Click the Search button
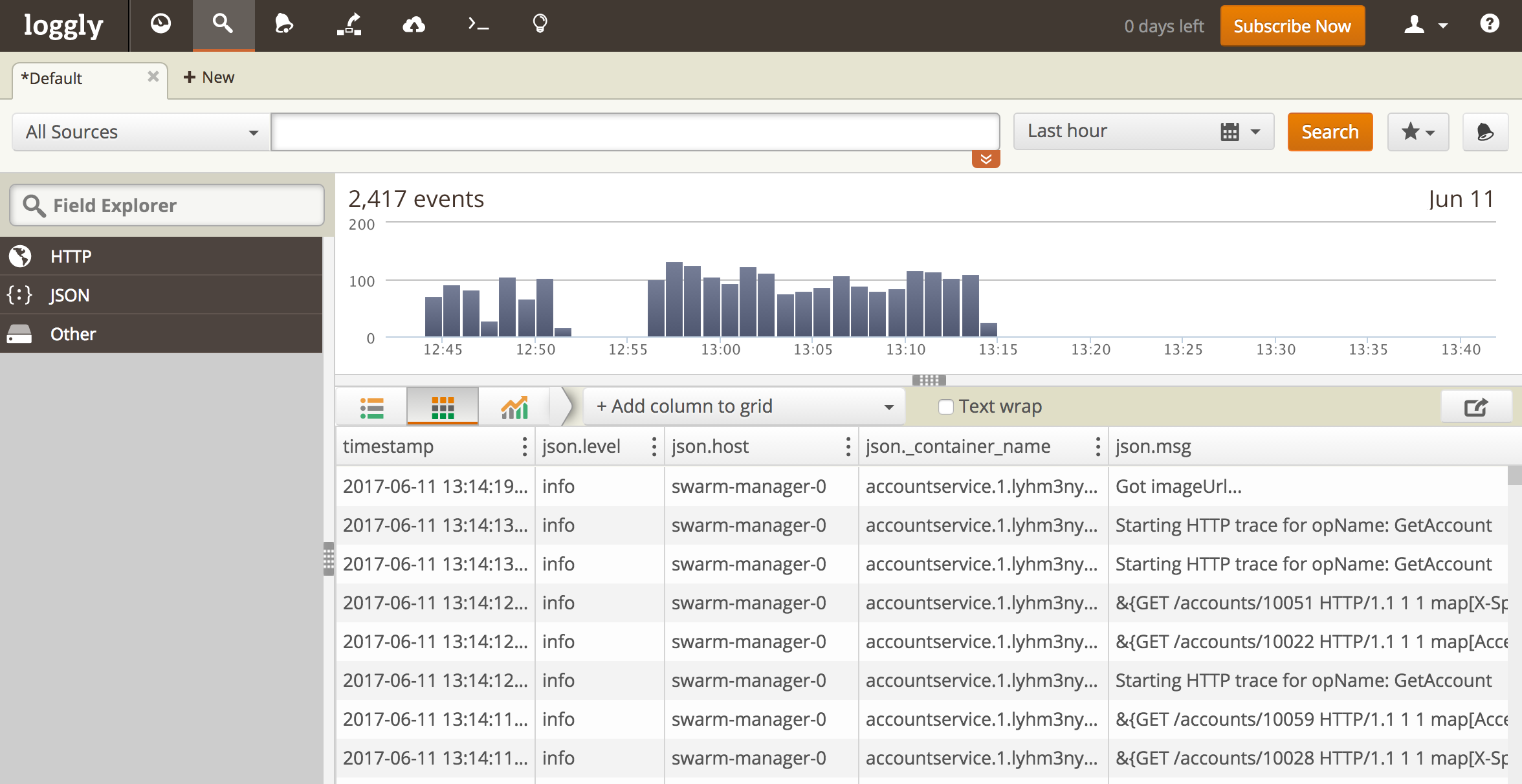 1332,131
